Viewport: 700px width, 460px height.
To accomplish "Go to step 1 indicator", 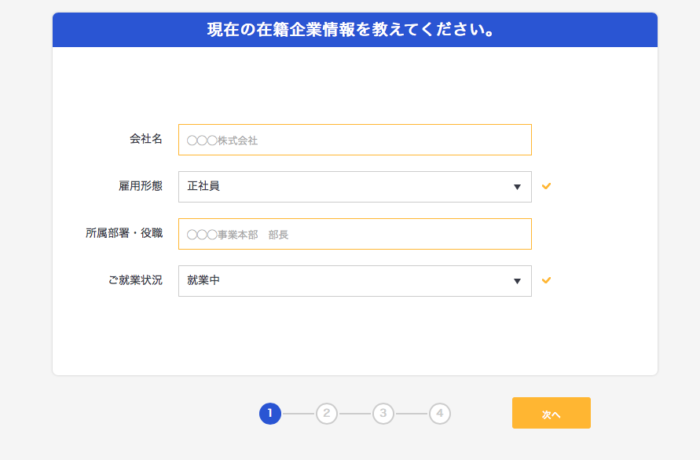I will tap(270, 414).
